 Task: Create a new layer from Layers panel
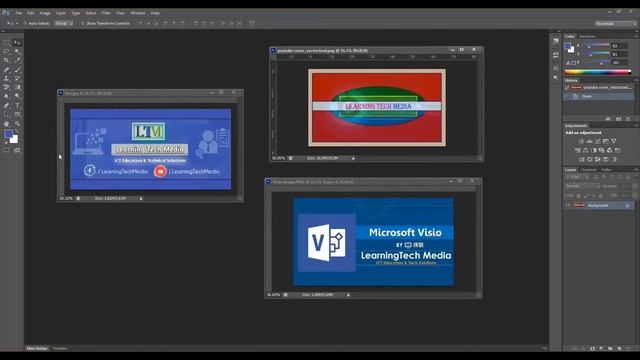click(619, 349)
